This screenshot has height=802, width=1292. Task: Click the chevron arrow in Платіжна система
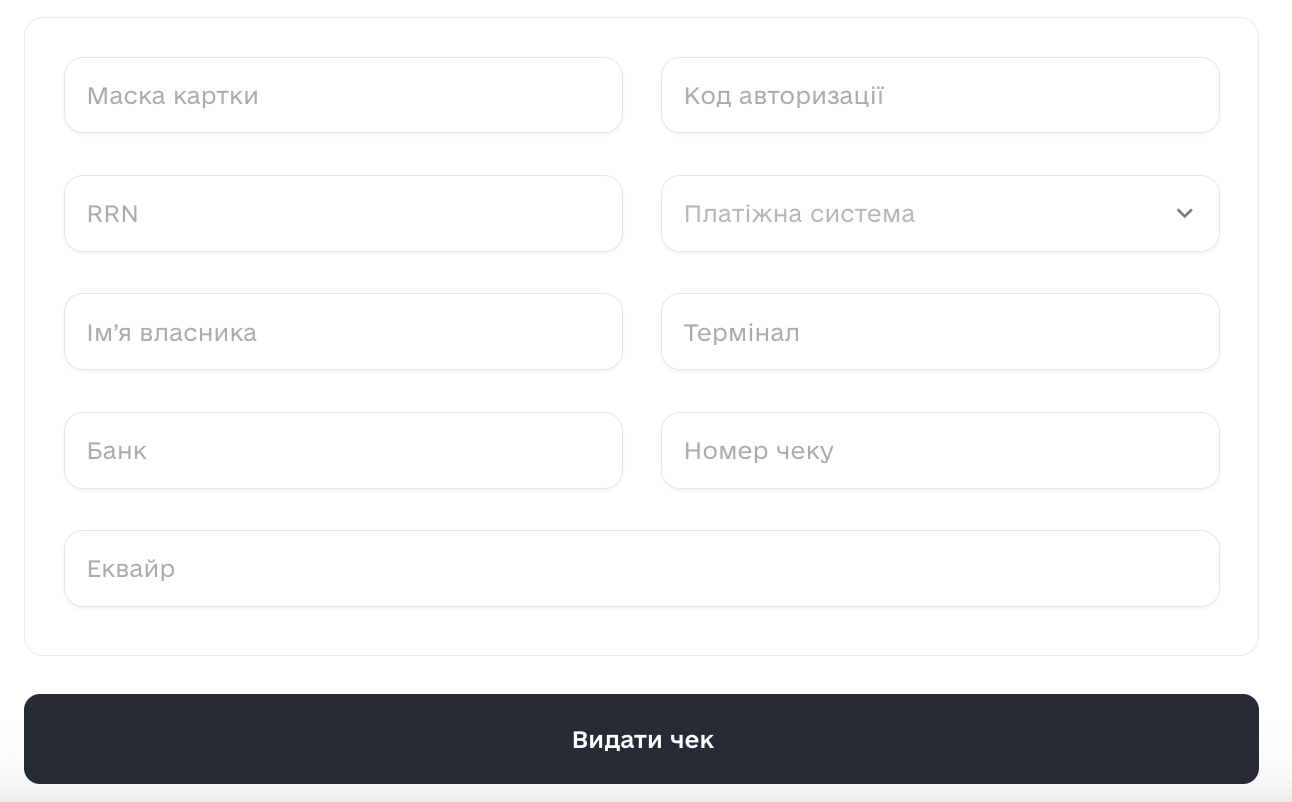(x=1185, y=214)
